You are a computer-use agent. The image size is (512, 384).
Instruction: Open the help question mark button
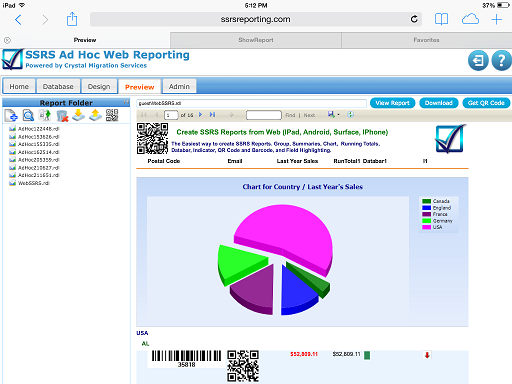(x=501, y=61)
